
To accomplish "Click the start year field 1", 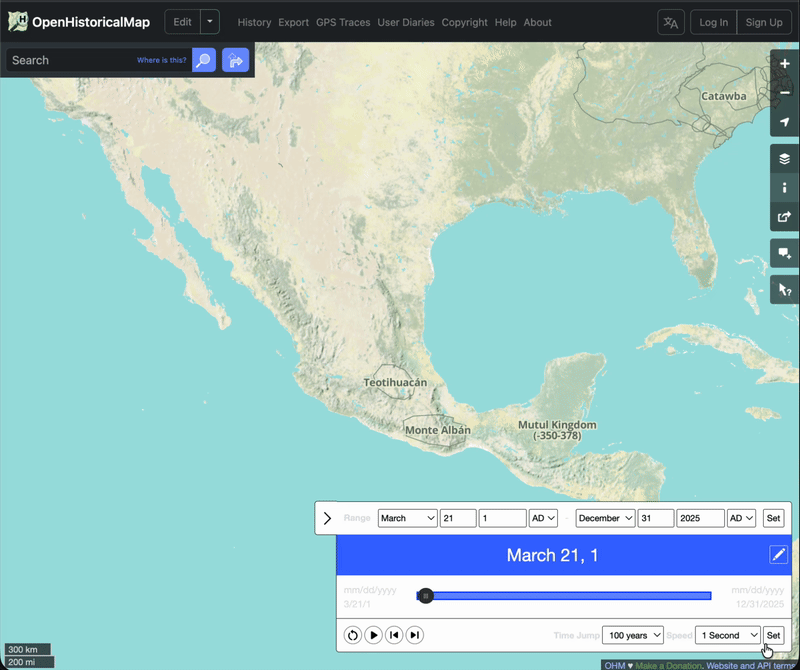I will pos(502,518).
